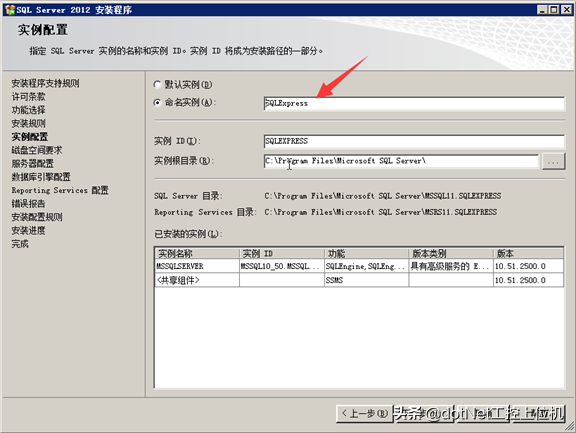Image resolution: width=576 pixels, height=433 pixels.
Task: Select 数据库引擎配置 step in sidebar
Action: pyautogui.click(x=41, y=177)
